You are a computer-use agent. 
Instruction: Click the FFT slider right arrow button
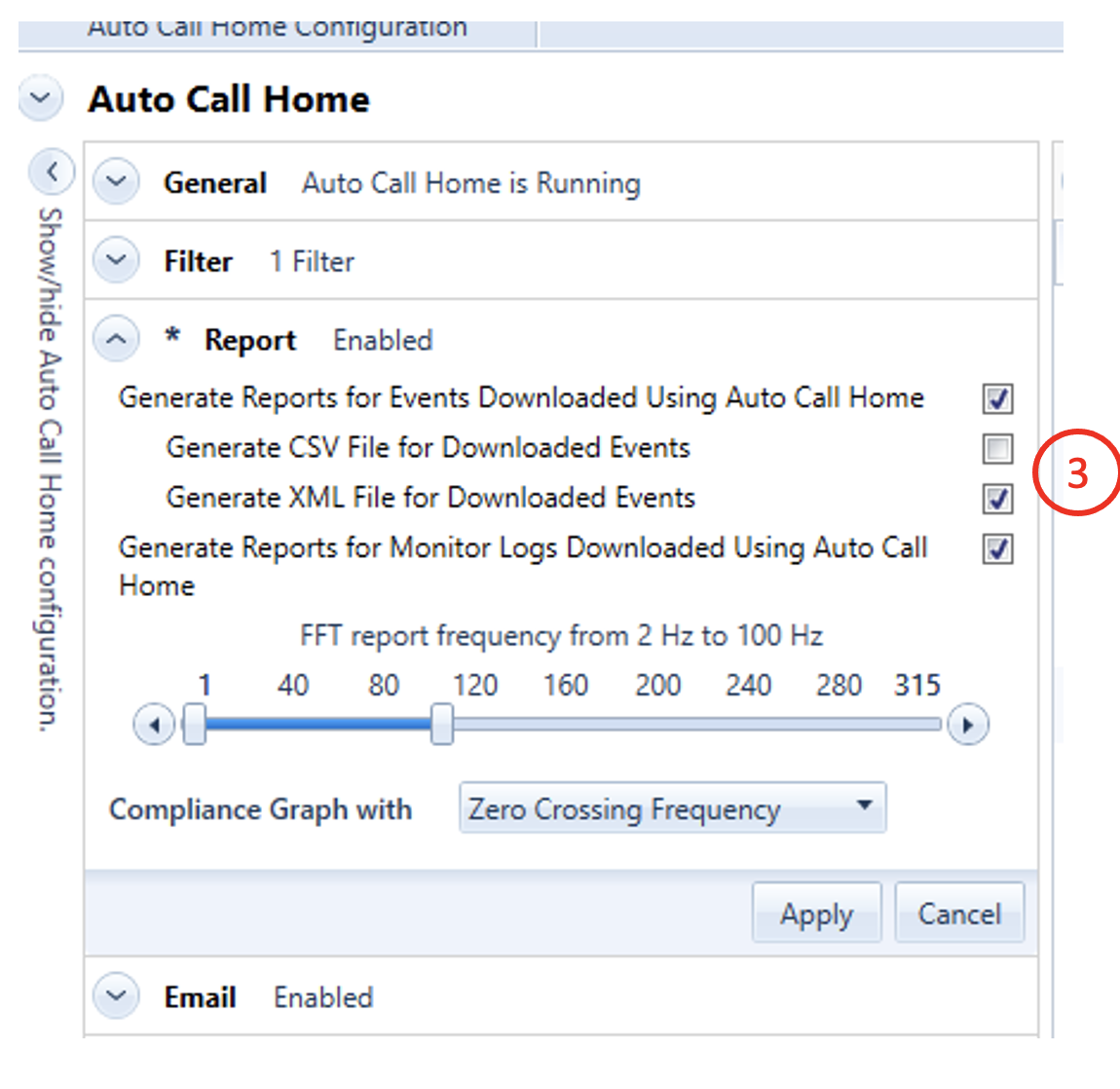click(x=967, y=725)
